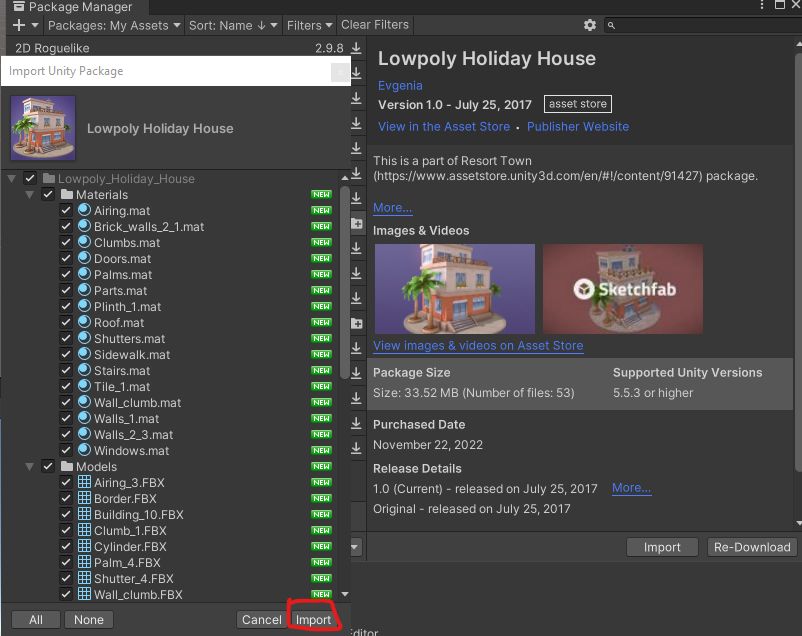
Task: Click the import list vertical scrollbar
Action: coord(345,281)
